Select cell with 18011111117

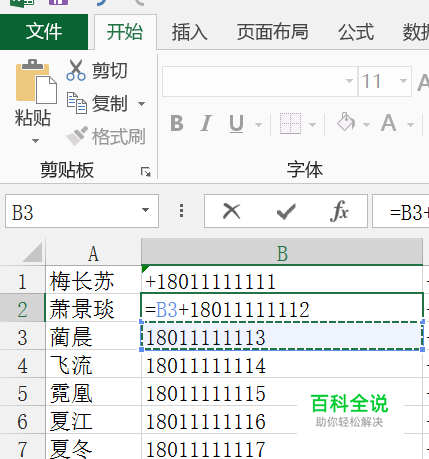[x=282, y=448]
